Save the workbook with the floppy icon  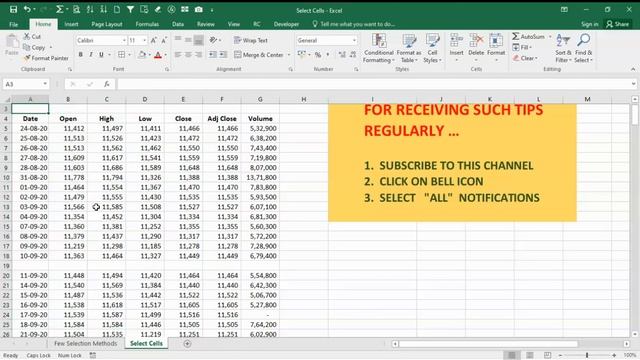[x=13, y=9]
